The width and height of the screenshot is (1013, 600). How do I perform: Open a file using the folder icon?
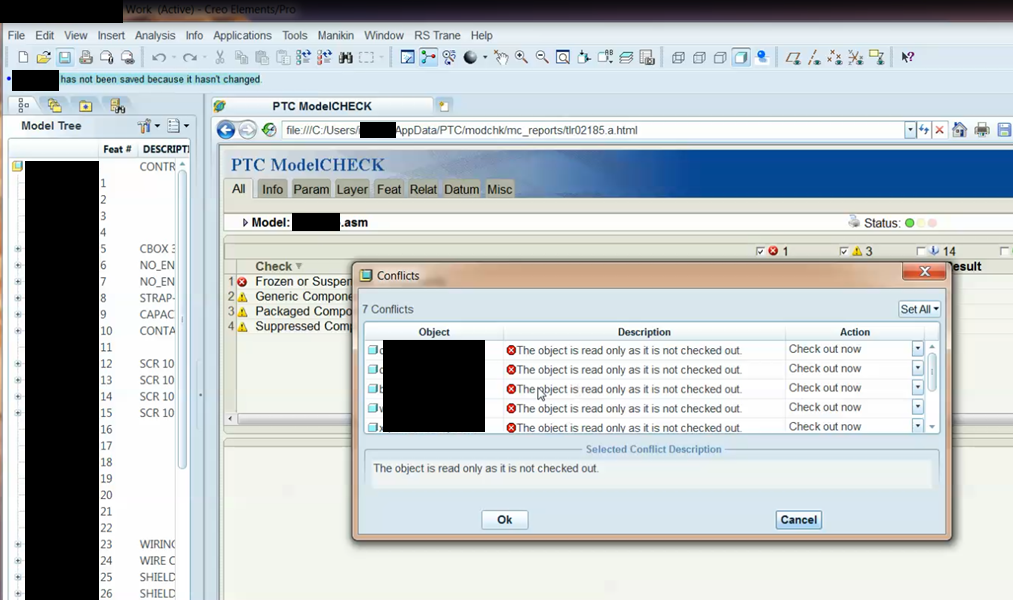click(x=43, y=57)
